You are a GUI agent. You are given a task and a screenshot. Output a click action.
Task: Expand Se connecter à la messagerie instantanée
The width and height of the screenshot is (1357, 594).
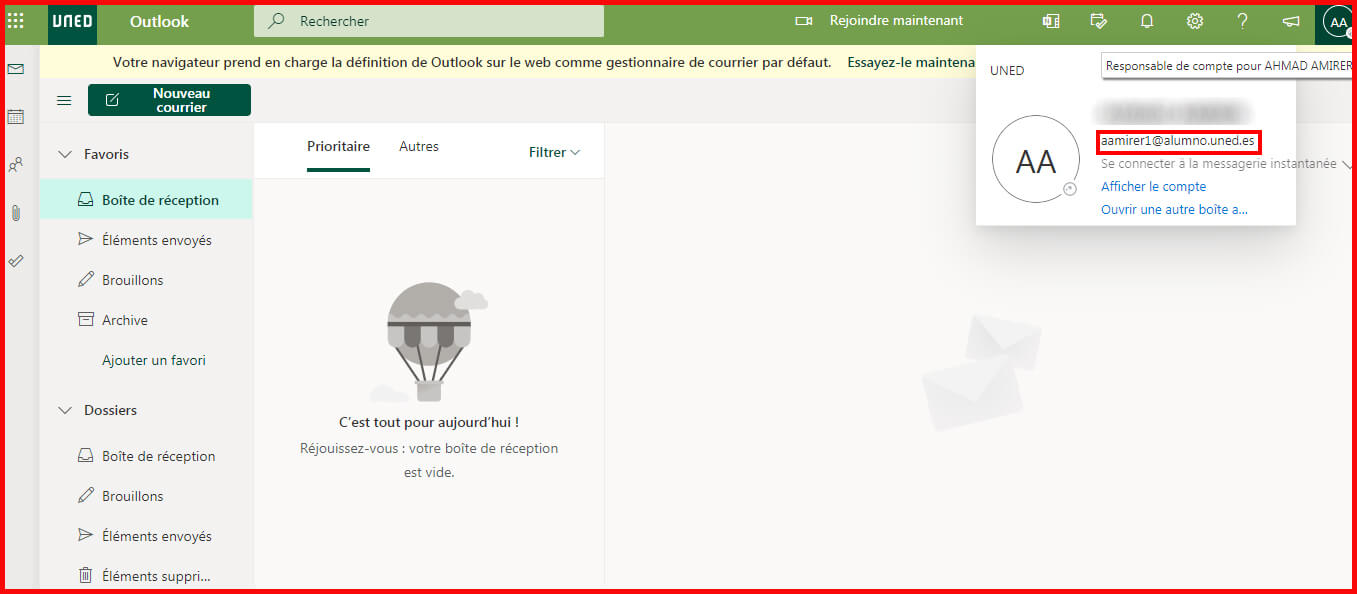pos(1226,164)
